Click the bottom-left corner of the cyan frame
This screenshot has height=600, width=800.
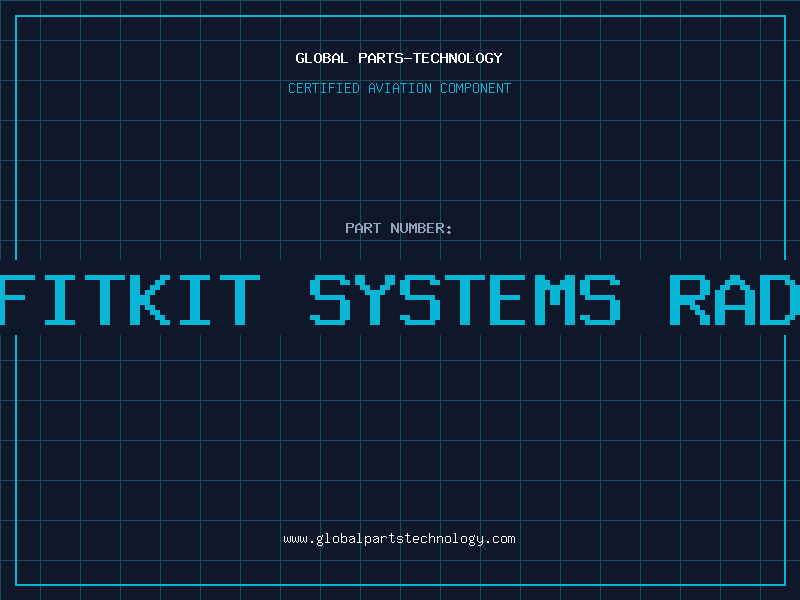pyautogui.click(x=16, y=584)
